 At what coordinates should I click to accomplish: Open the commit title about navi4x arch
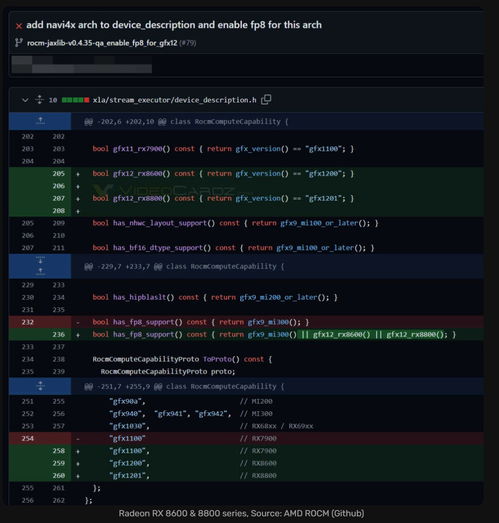(x=174, y=25)
